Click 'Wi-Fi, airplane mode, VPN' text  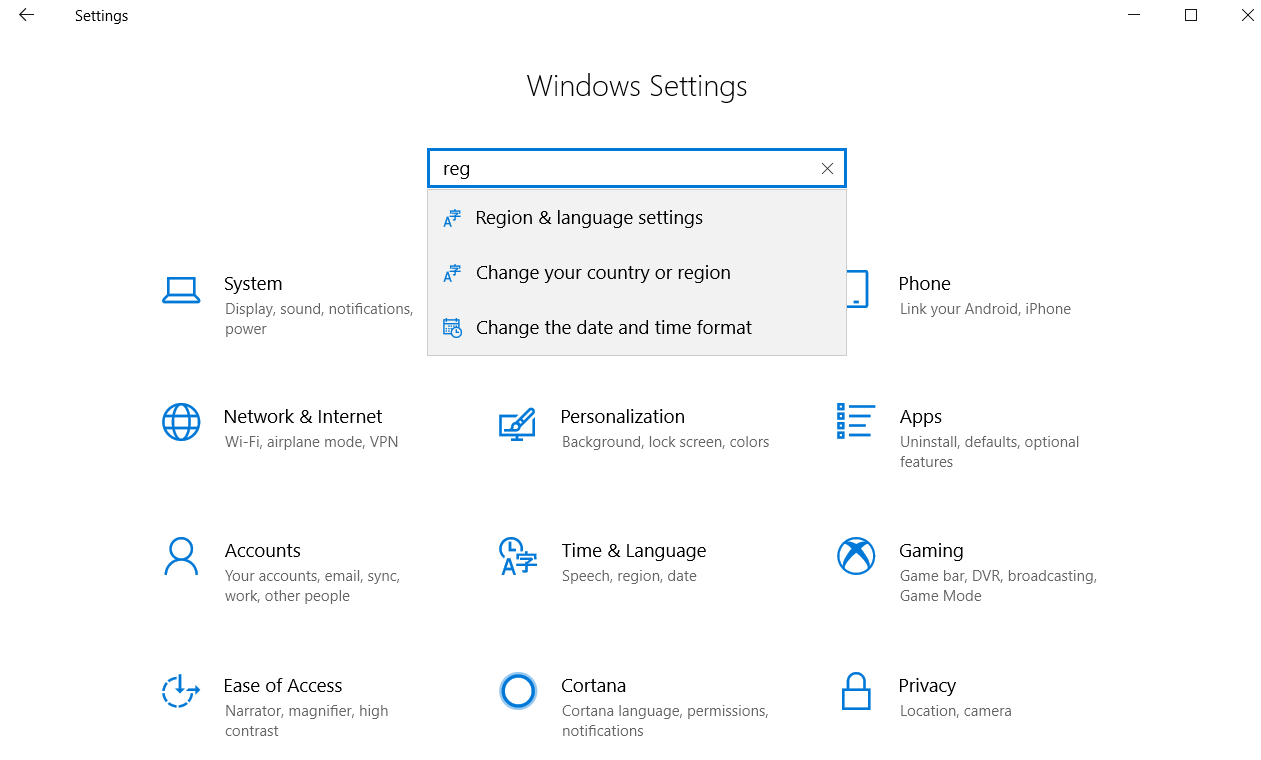pyautogui.click(x=311, y=442)
